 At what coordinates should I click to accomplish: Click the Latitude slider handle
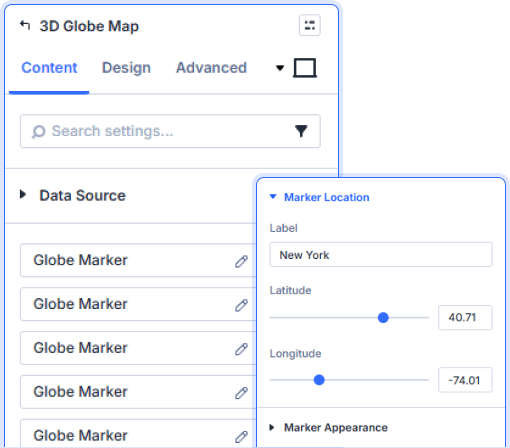pos(383,318)
